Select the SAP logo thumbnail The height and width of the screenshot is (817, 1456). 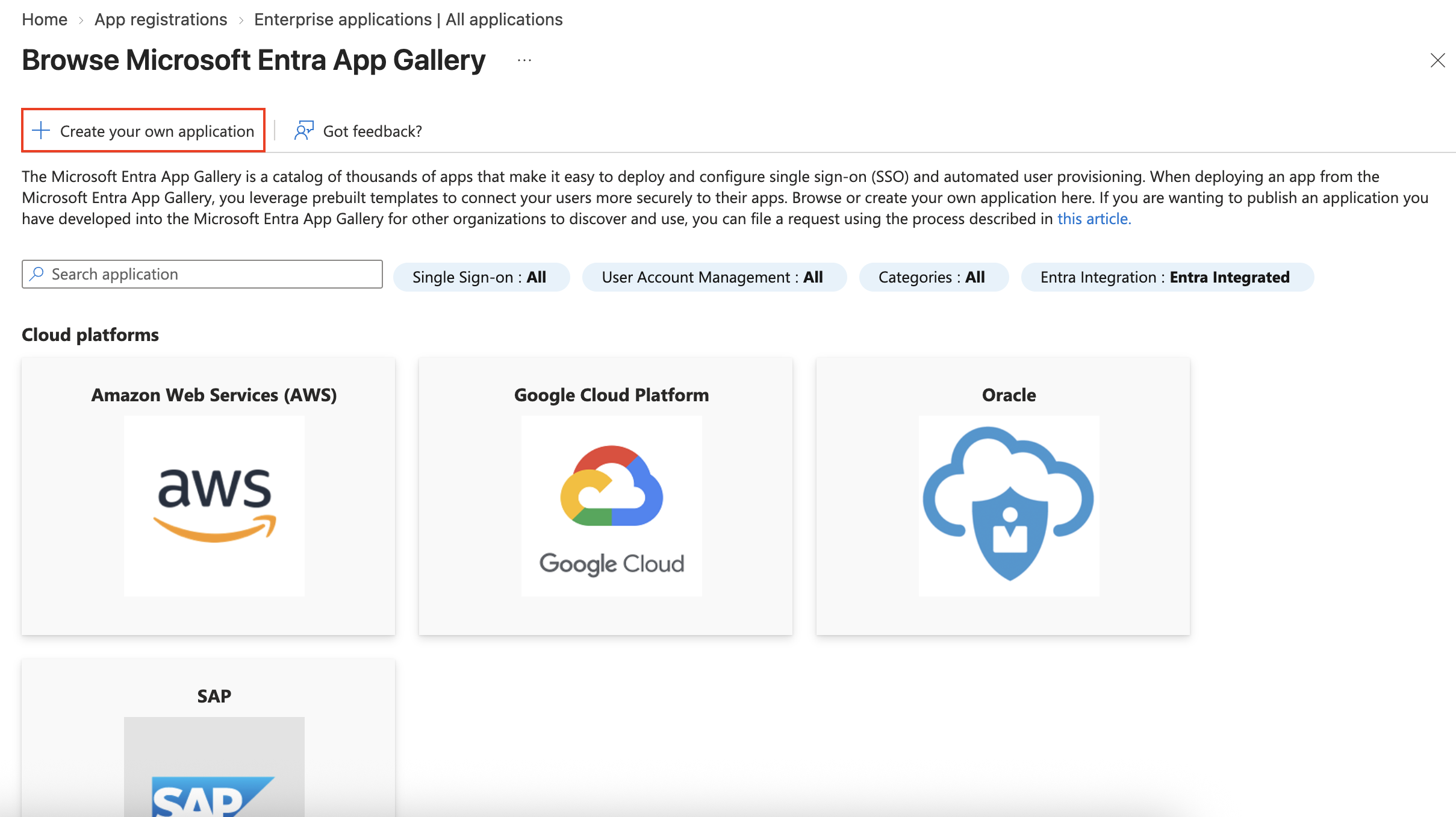pyautogui.click(x=214, y=767)
